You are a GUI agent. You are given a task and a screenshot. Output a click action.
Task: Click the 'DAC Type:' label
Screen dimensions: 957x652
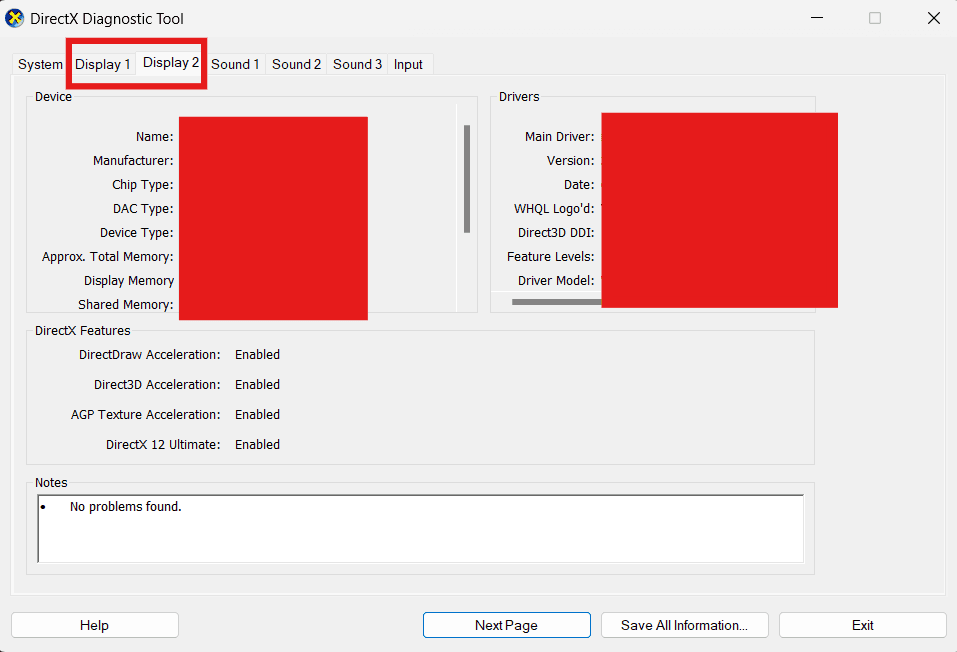coord(143,209)
